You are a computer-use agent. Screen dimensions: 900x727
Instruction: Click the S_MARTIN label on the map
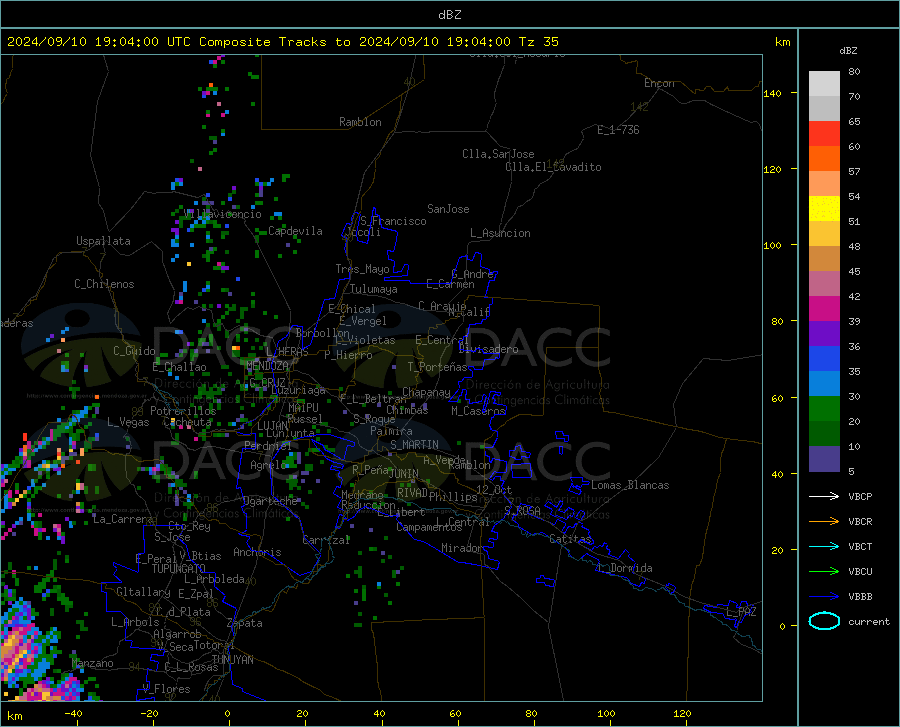414,445
